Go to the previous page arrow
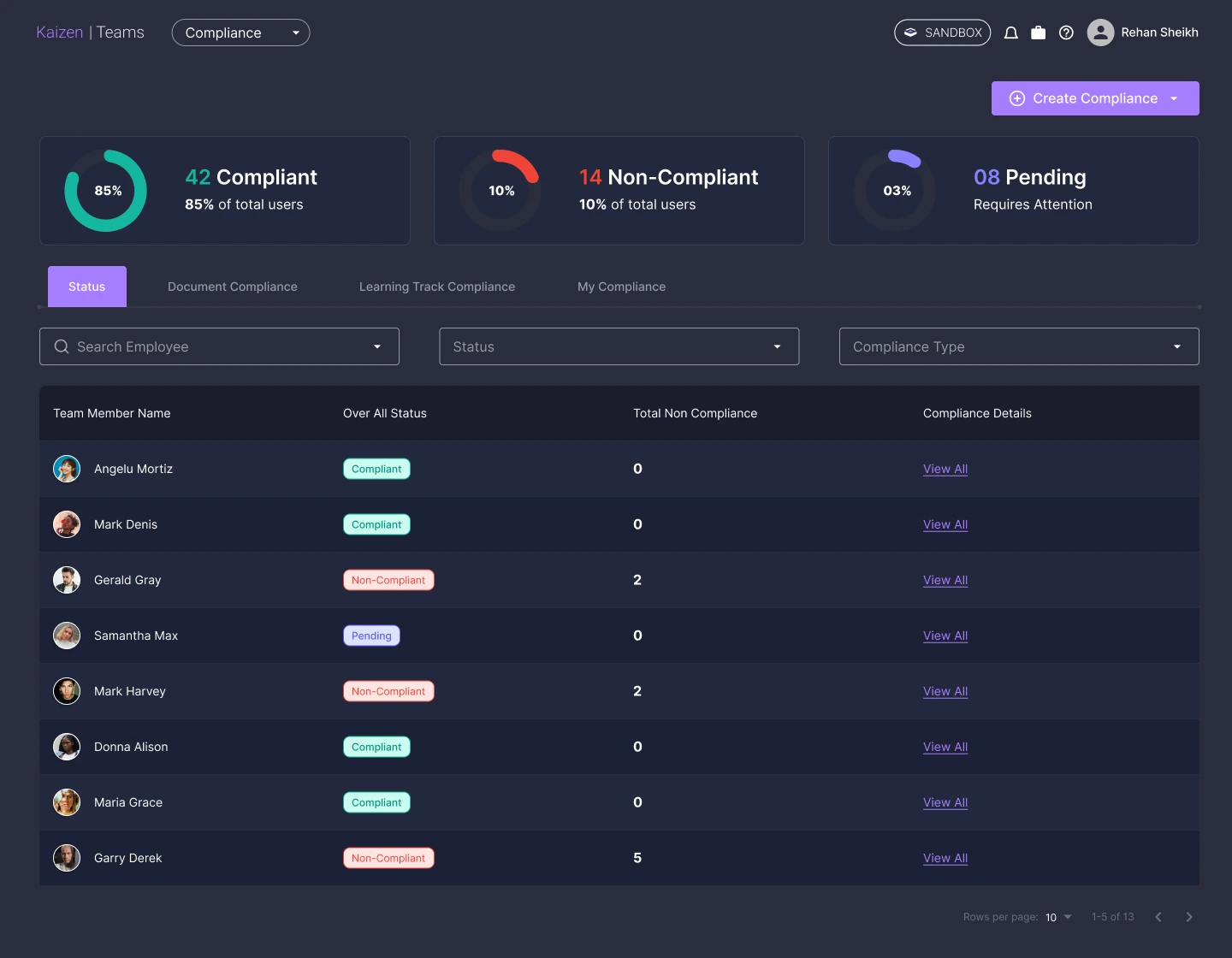This screenshot has width=1232, height=958. pyautogui.click(x=1158, y=917)
